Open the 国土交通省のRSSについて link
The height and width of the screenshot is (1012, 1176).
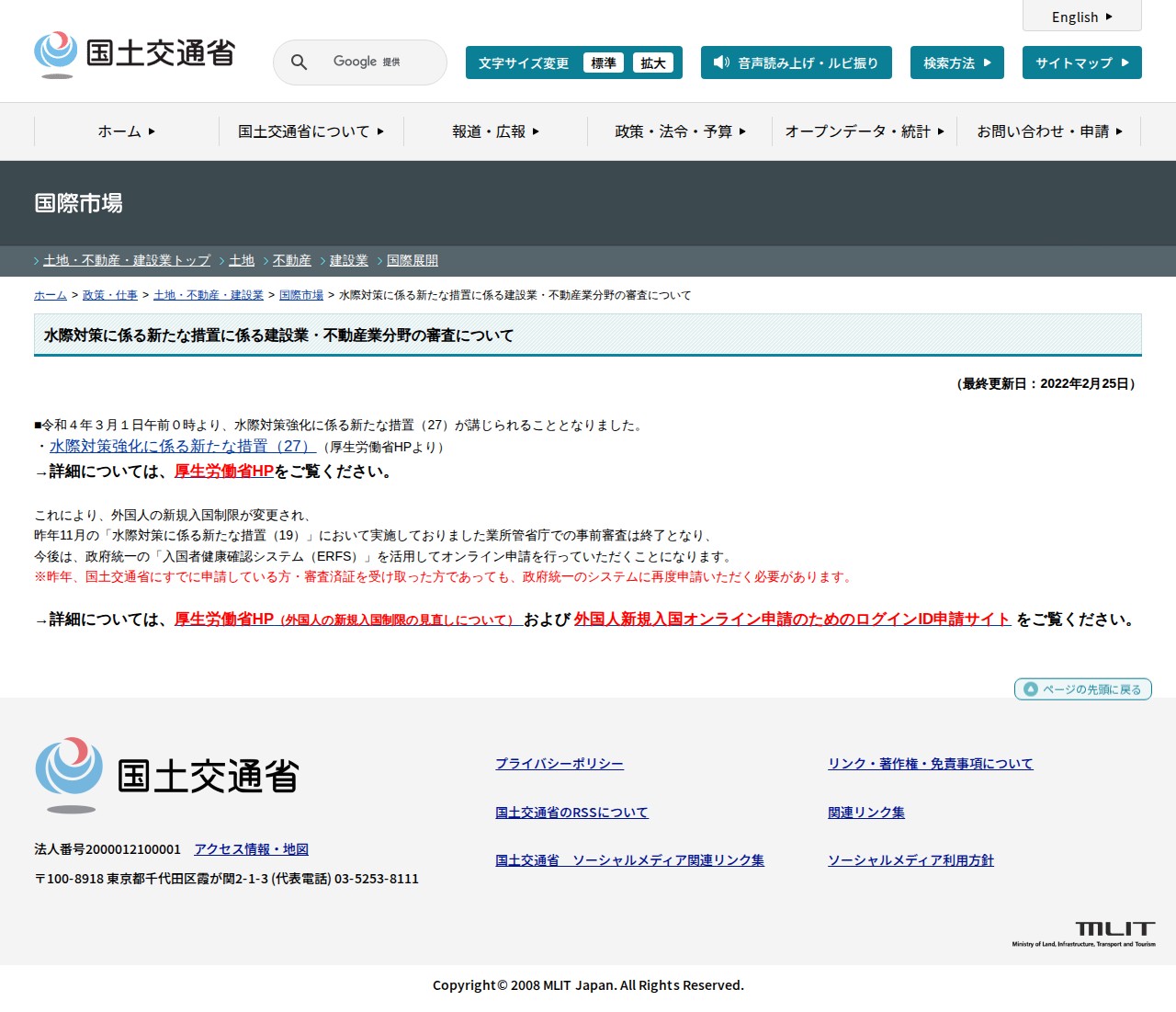[571, 813]
